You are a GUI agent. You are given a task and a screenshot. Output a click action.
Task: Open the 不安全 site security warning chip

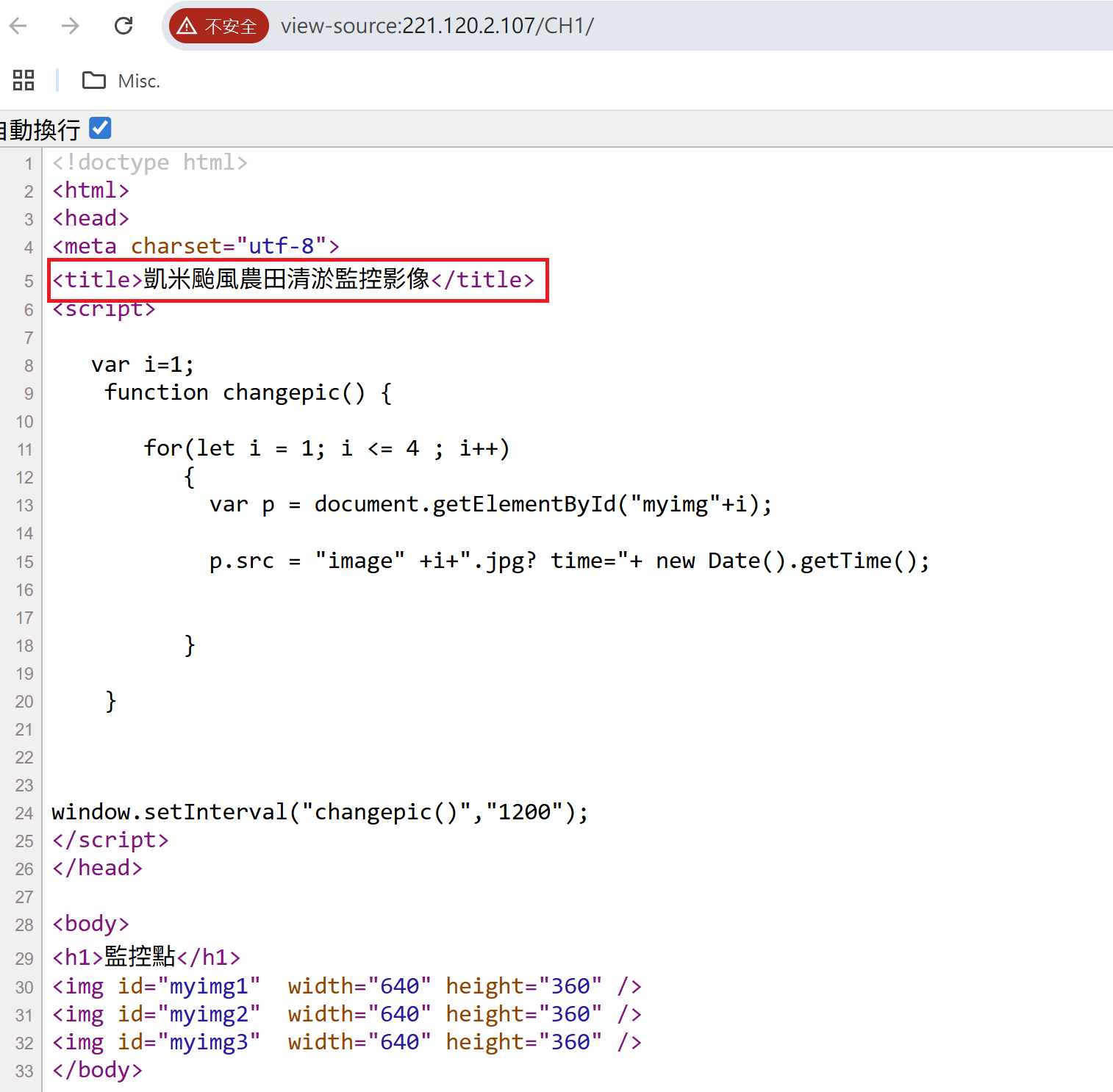pos(219,26)
